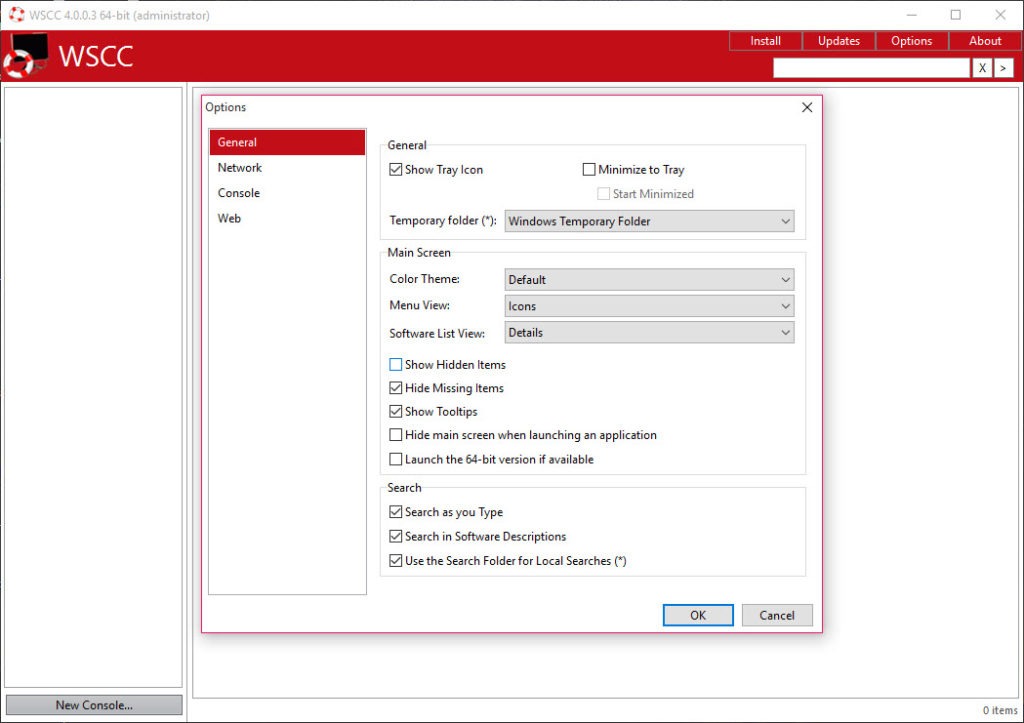1024x723 pixels.
Task: Open the Console options category
Action: 287,193
